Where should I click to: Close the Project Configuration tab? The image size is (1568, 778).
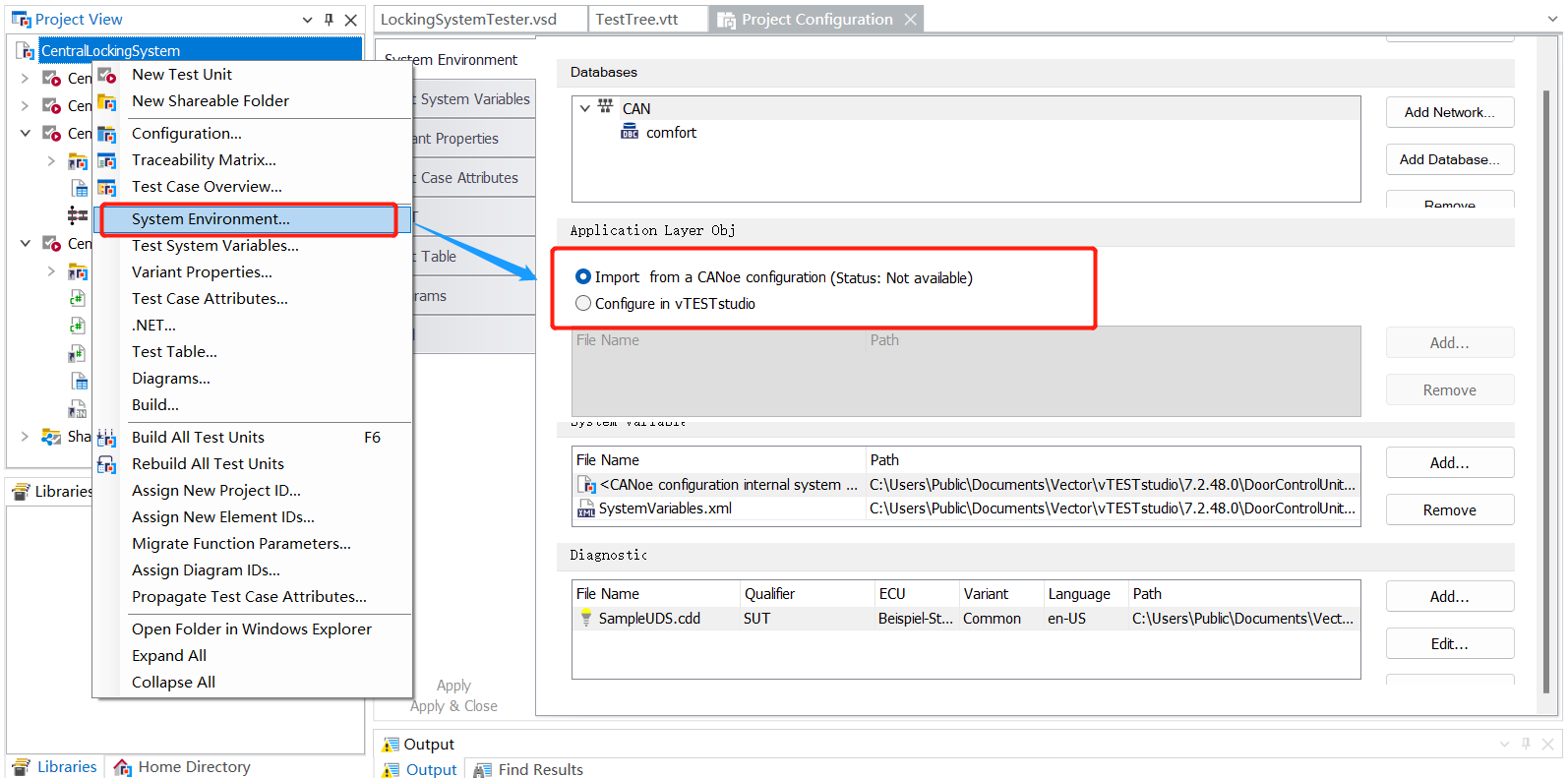tap(911, 19)
